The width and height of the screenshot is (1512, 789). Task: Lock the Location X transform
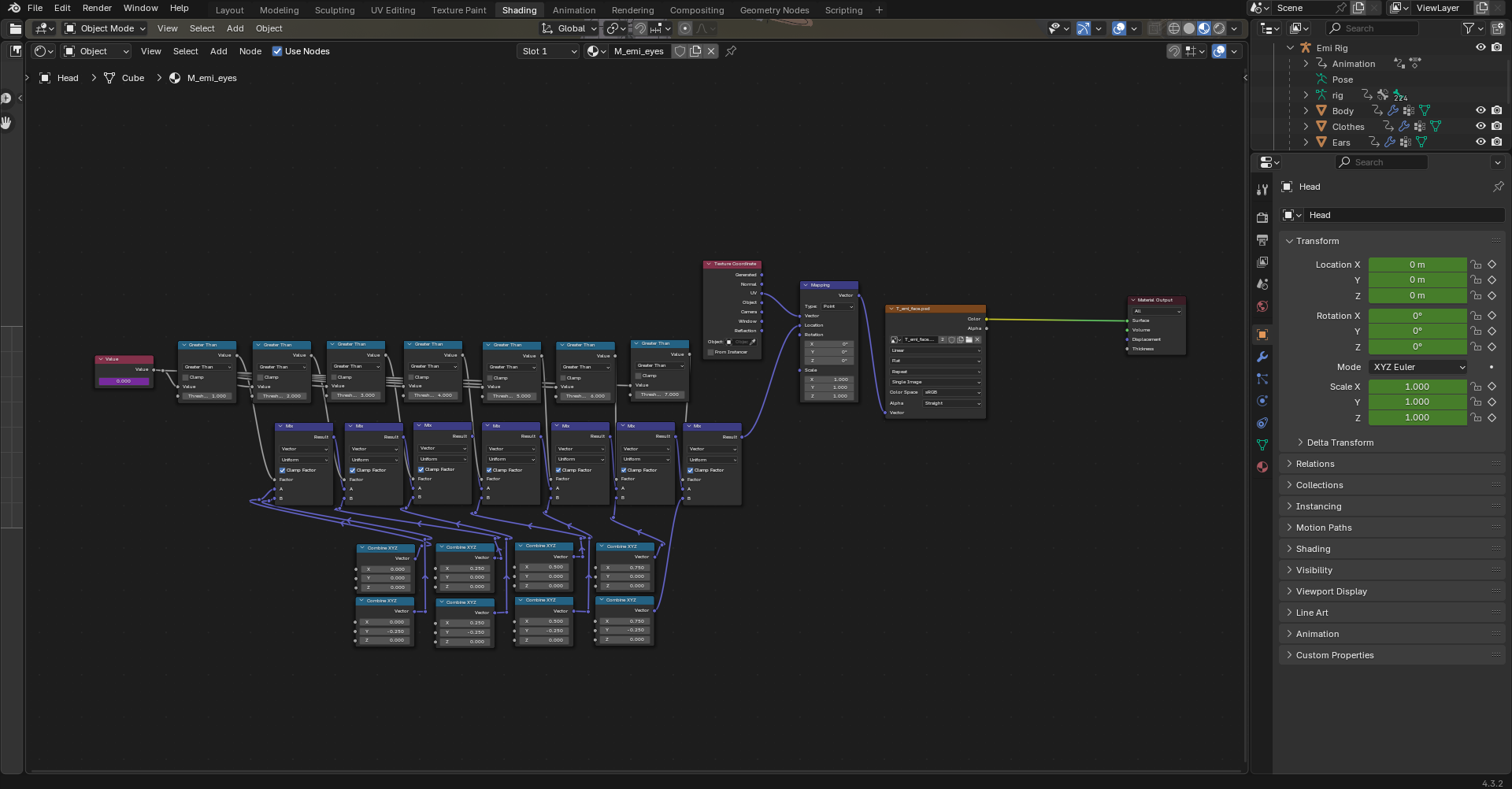(x=1476, y=265)
